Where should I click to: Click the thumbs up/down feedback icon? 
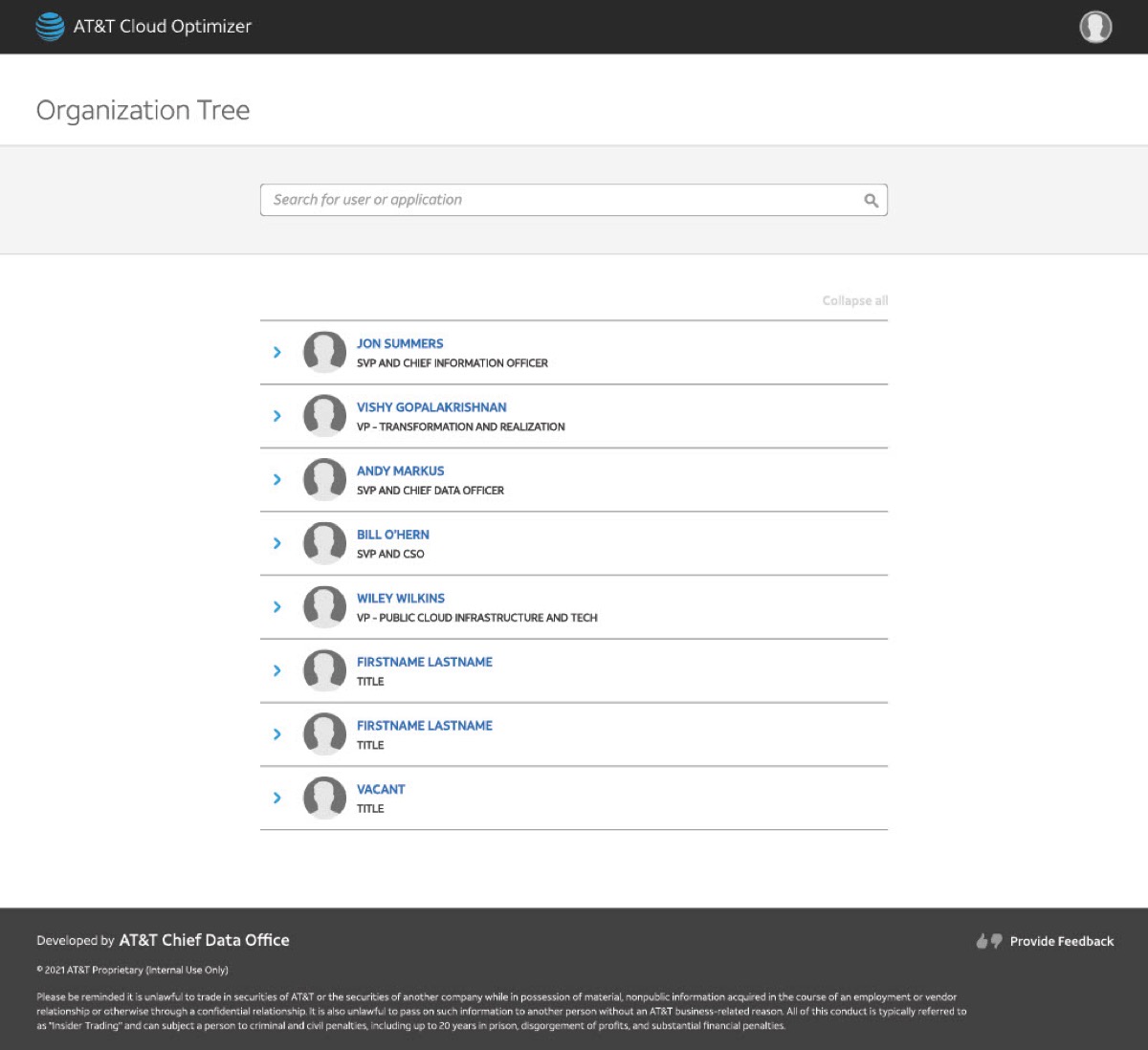tap(989, 941)
